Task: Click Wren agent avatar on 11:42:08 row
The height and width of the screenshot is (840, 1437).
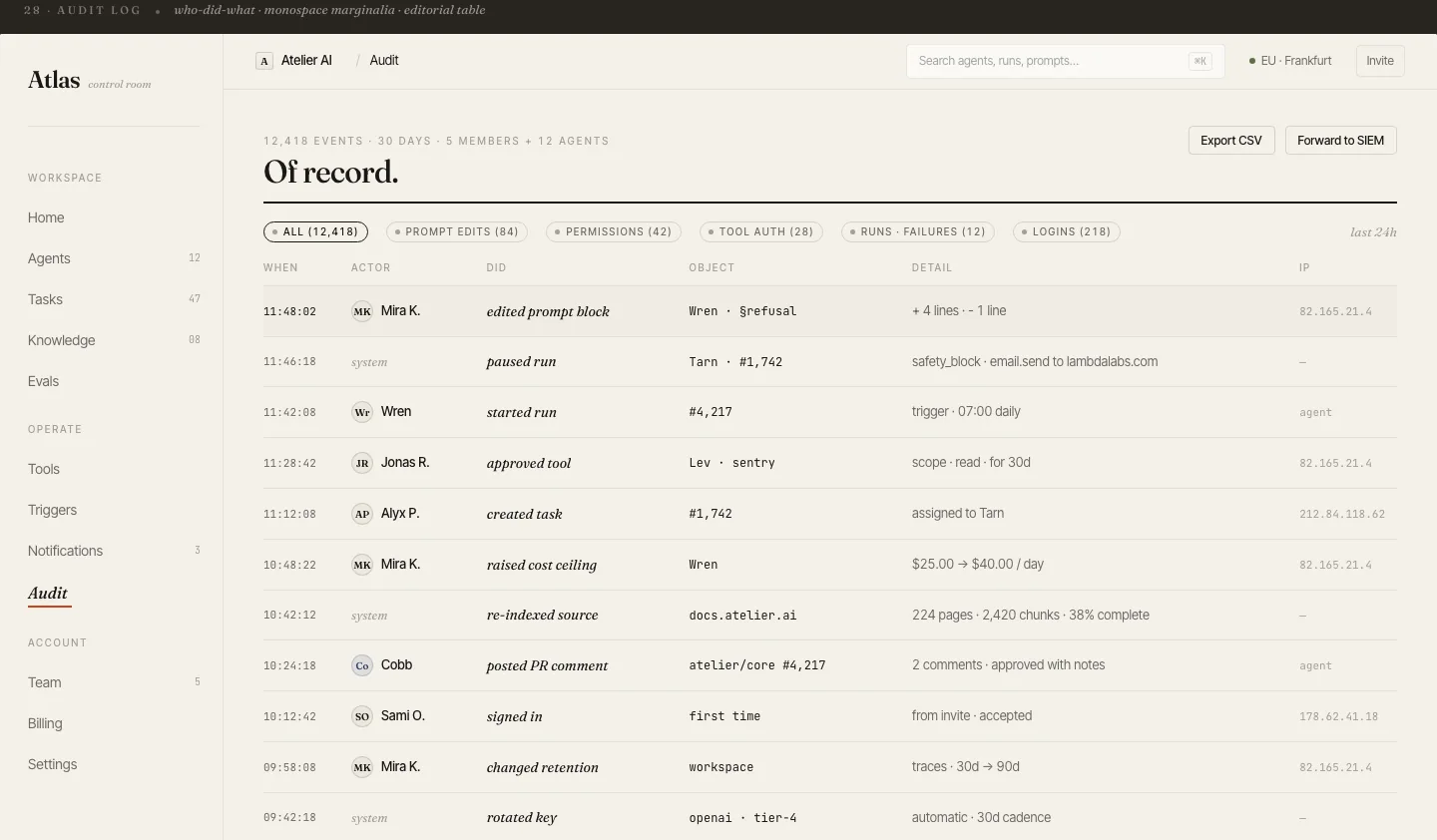Action: point(362,412)
